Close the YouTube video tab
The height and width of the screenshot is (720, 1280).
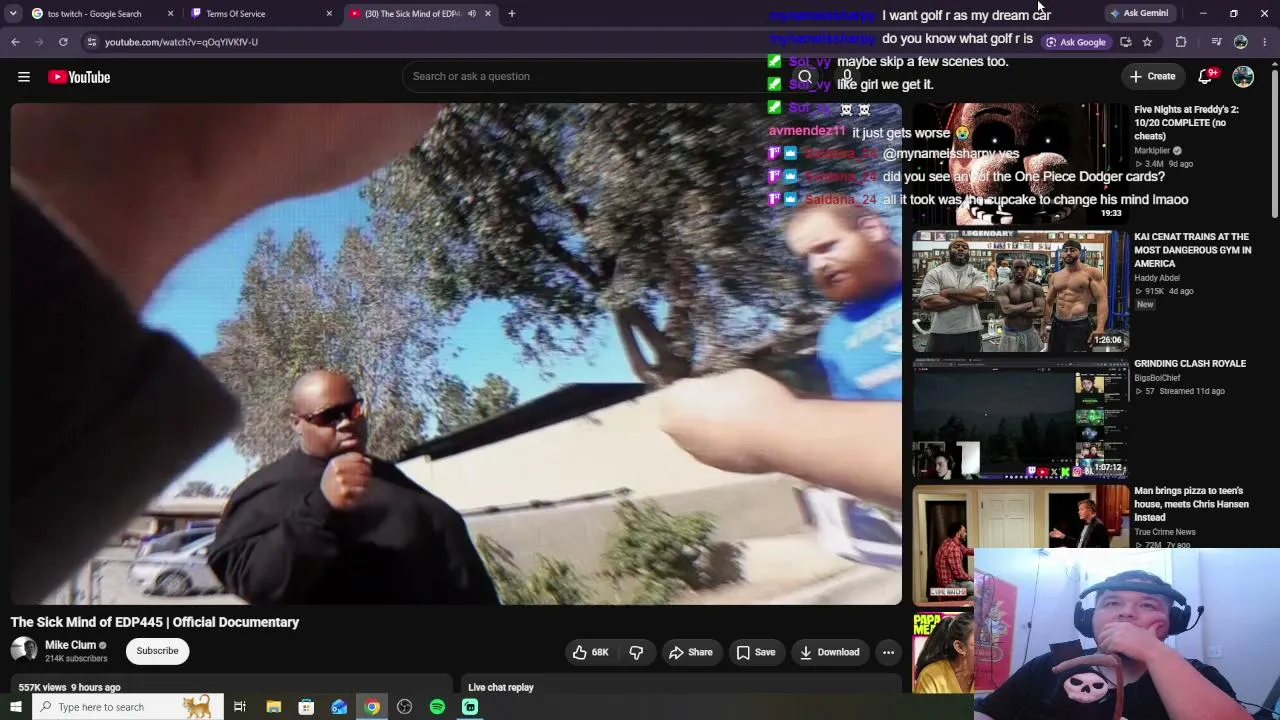pyautogui.click(x=488, y=14)
